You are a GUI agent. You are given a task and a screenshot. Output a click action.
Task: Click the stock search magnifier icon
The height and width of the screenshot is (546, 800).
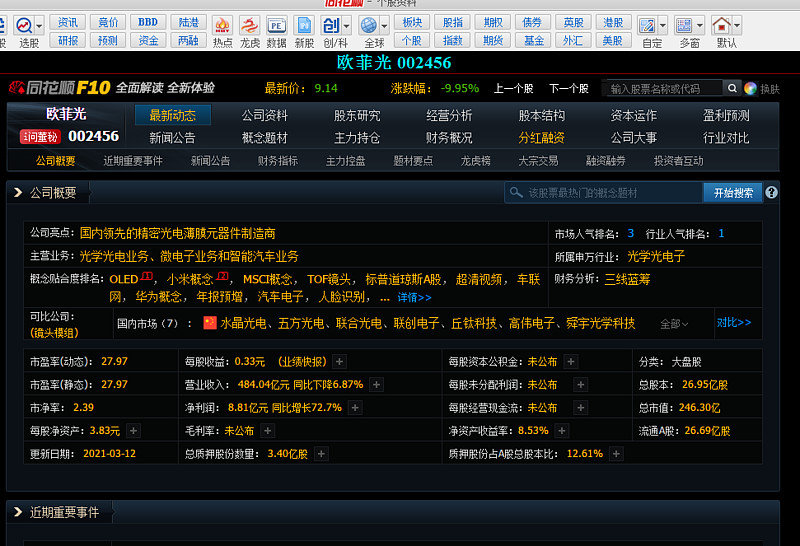point(732,88)
